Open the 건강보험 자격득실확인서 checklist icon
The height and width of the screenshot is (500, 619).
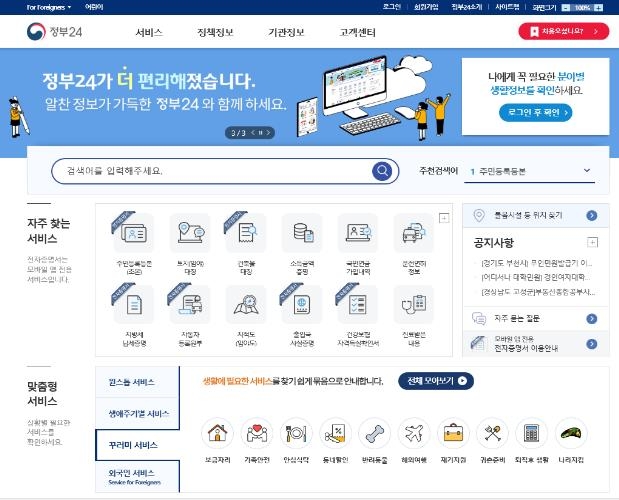pos(358,305)
